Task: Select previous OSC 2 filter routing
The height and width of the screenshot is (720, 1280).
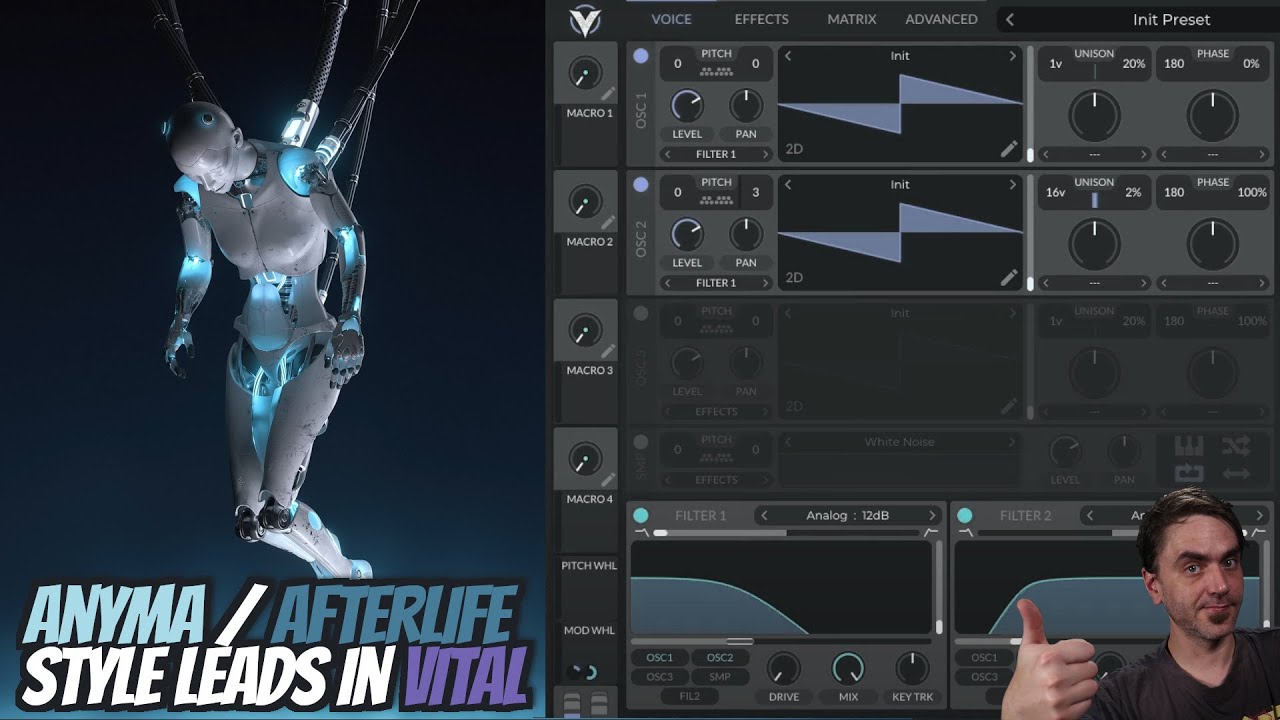Action: pyautogui.click(x=667, y=283)
